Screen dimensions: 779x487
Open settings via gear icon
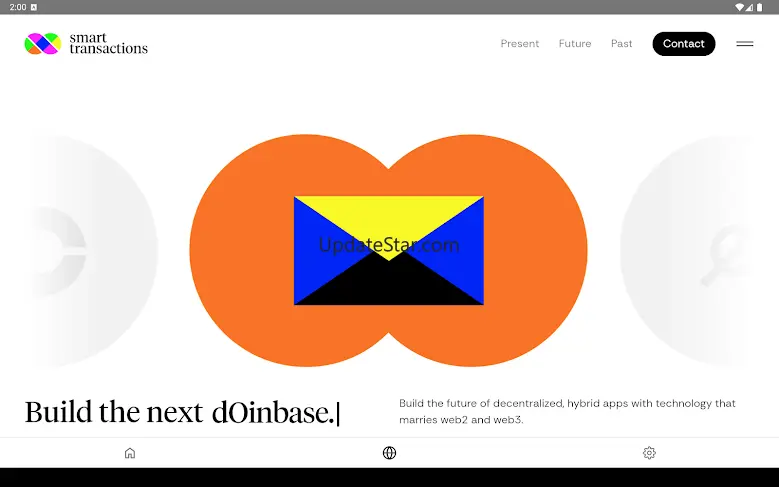pos(649,453)
